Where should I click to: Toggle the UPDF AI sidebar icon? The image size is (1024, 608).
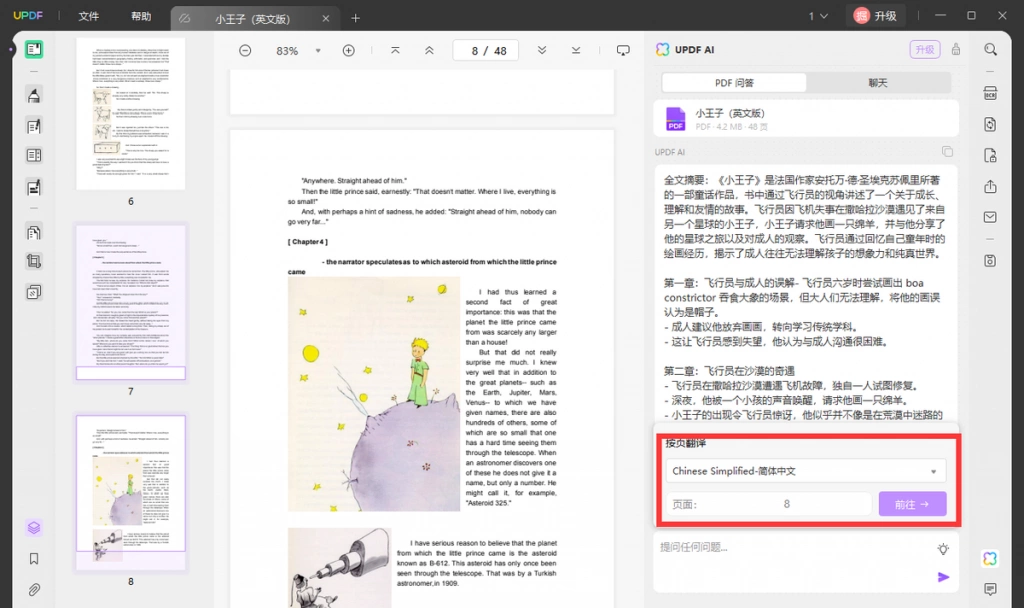pos(990,558)
